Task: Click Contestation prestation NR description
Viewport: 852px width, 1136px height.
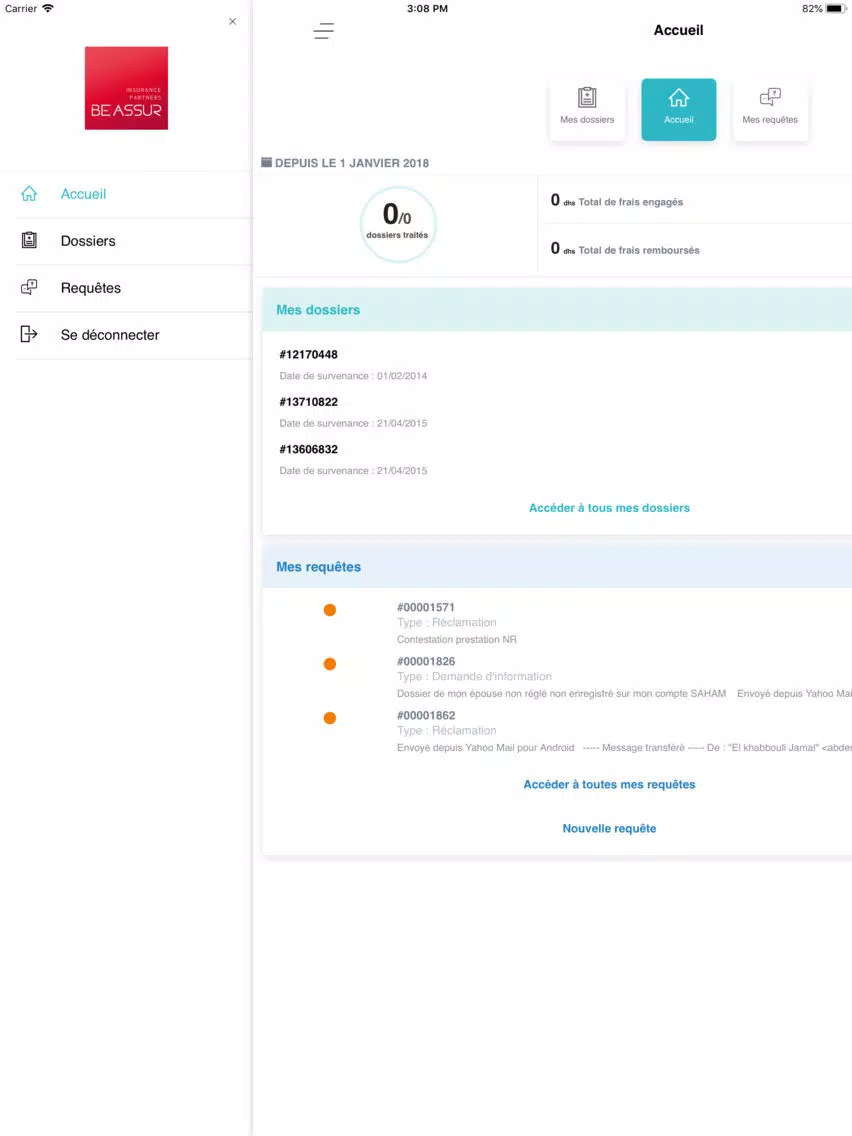Action: (x=456, y=639)
